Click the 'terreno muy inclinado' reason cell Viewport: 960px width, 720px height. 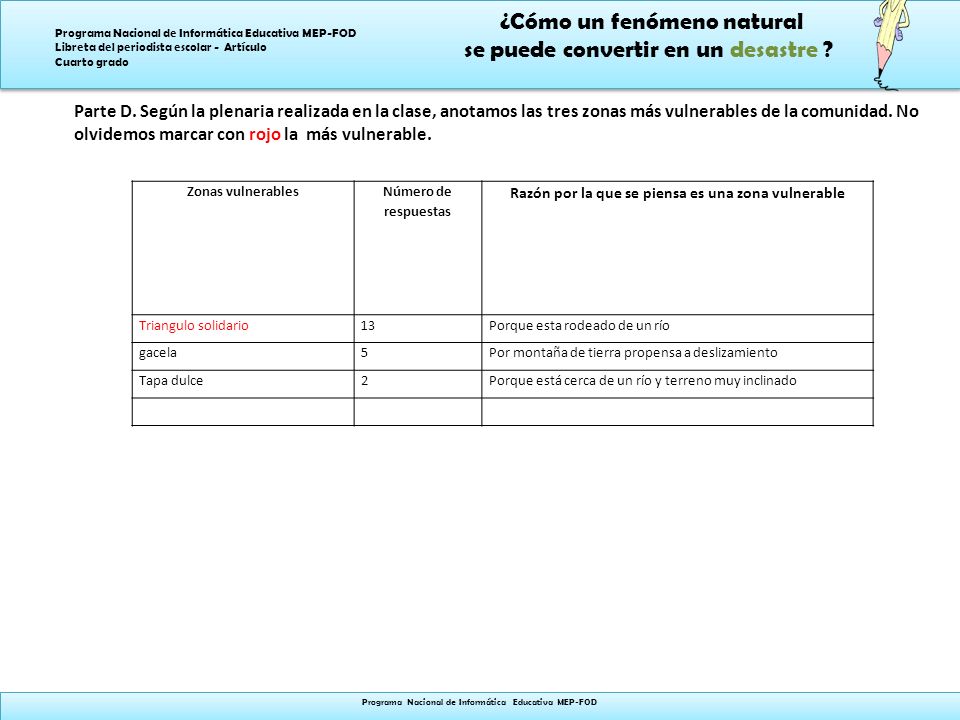pyautogui.click(x=677, y=384)
